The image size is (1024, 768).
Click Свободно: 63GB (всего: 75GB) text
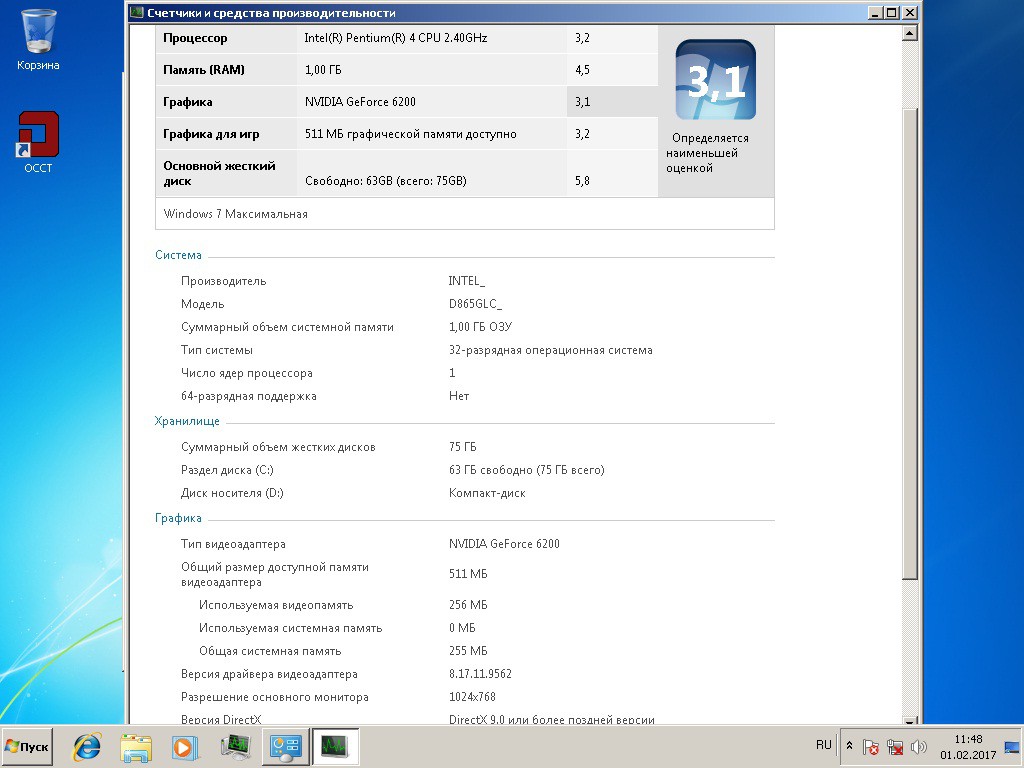point(386,181)
